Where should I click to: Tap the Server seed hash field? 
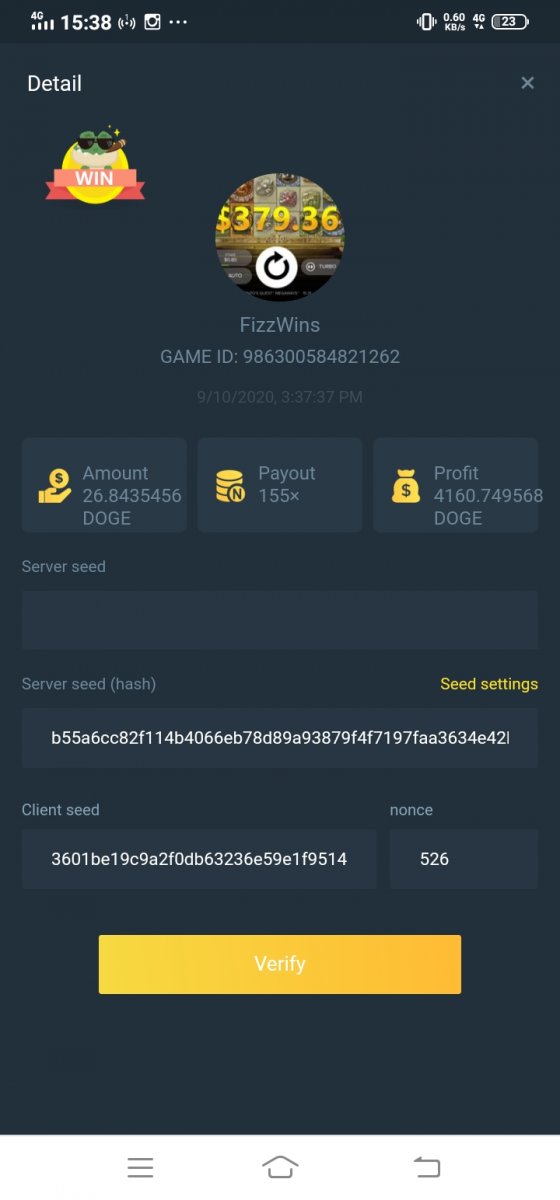pyautogui.click(x=280, y=738)
